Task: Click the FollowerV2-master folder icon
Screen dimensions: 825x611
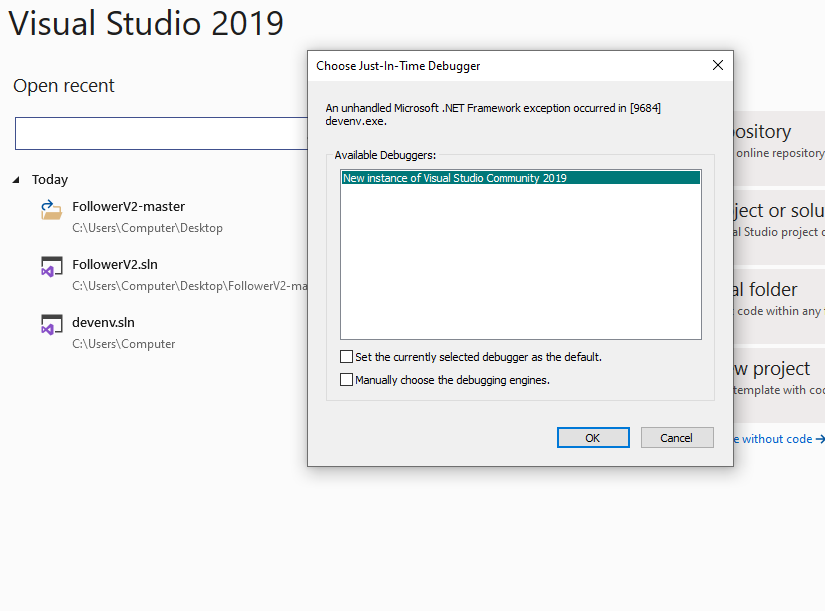Action: click(52, 210)
